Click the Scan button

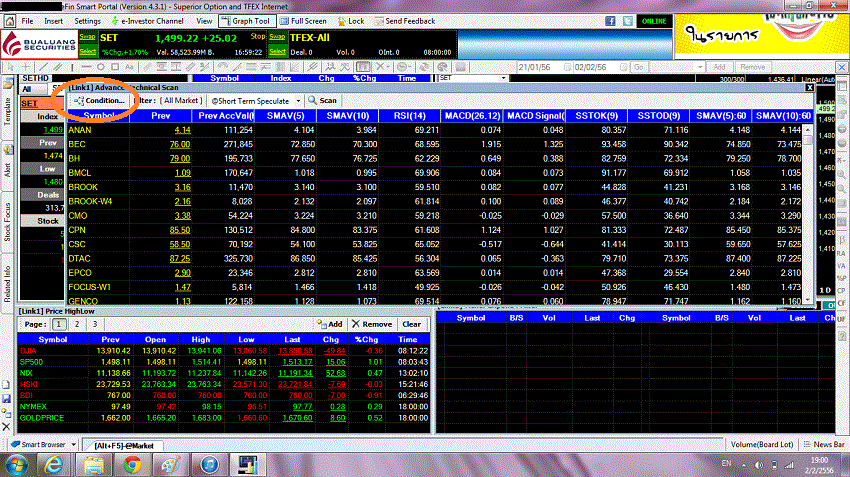click(323, 101)
